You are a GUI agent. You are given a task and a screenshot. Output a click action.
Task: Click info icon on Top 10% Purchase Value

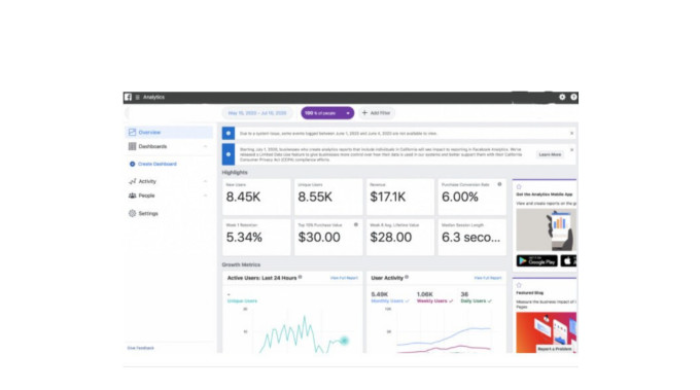pos(356,225)
